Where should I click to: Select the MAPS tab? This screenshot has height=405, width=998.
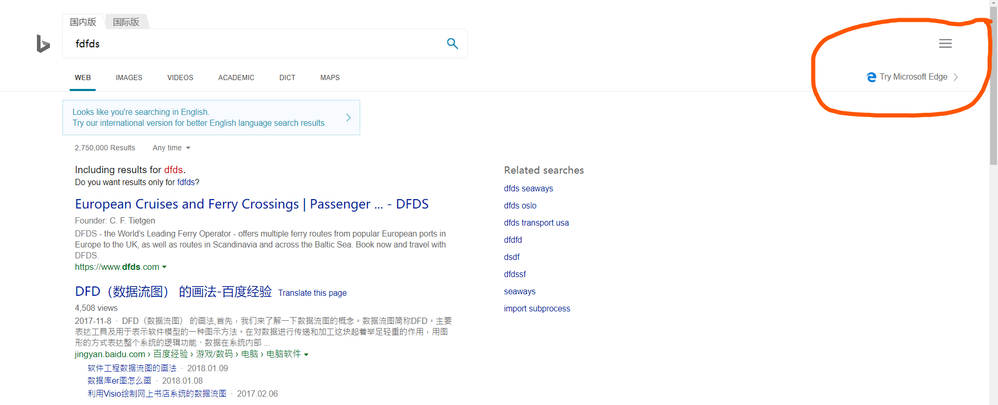click(x=330, y=78)
